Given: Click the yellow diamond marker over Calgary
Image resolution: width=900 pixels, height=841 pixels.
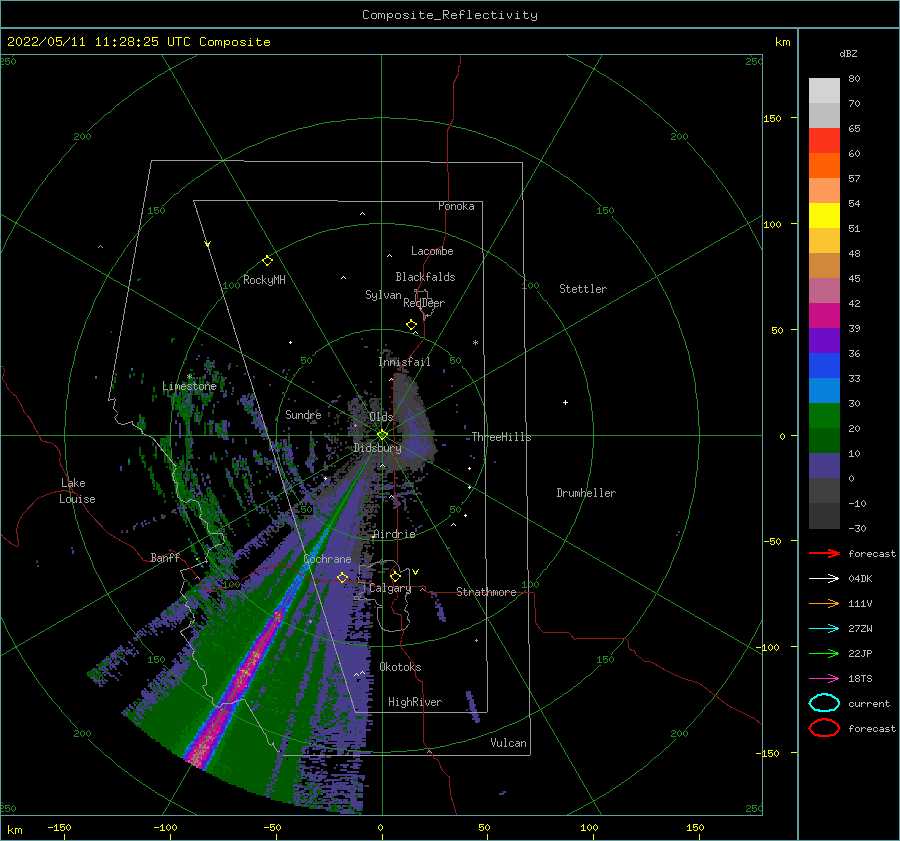Looking at the screenshot, I should click(395, 576).
